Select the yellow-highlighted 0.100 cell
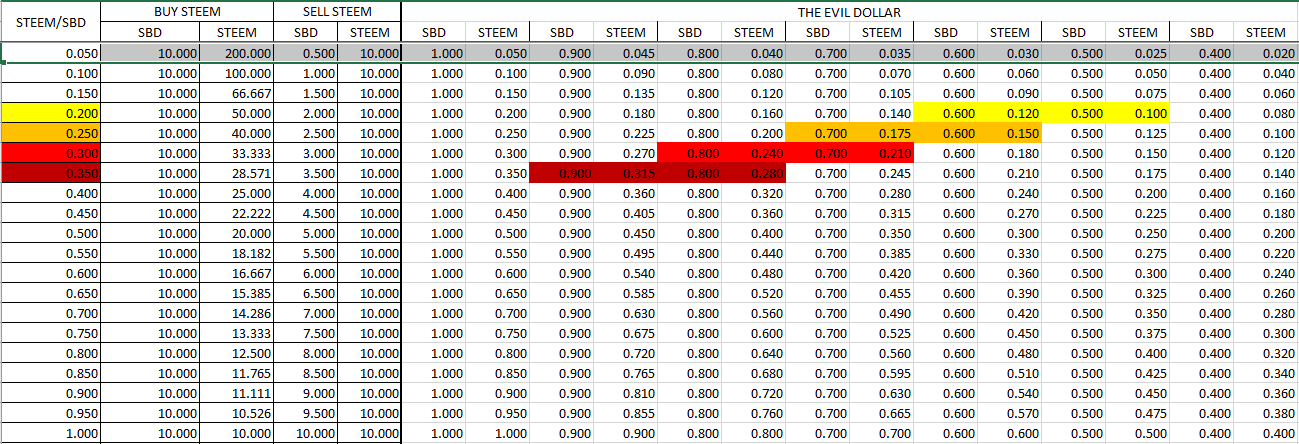Screen dimensions: 1299x444 click(x=1138, y=113)
